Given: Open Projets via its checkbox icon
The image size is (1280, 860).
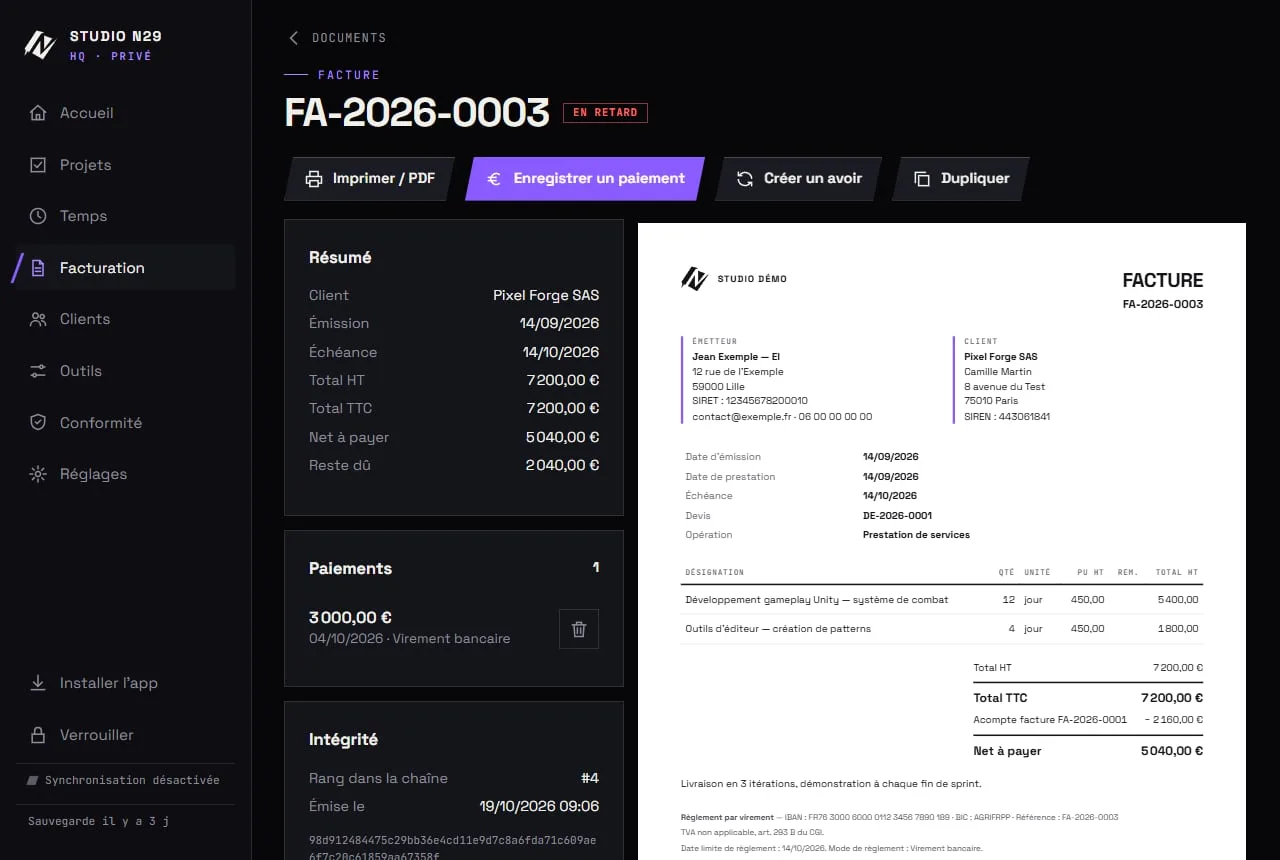Looking at the screenshot, I should pos(38,165).
